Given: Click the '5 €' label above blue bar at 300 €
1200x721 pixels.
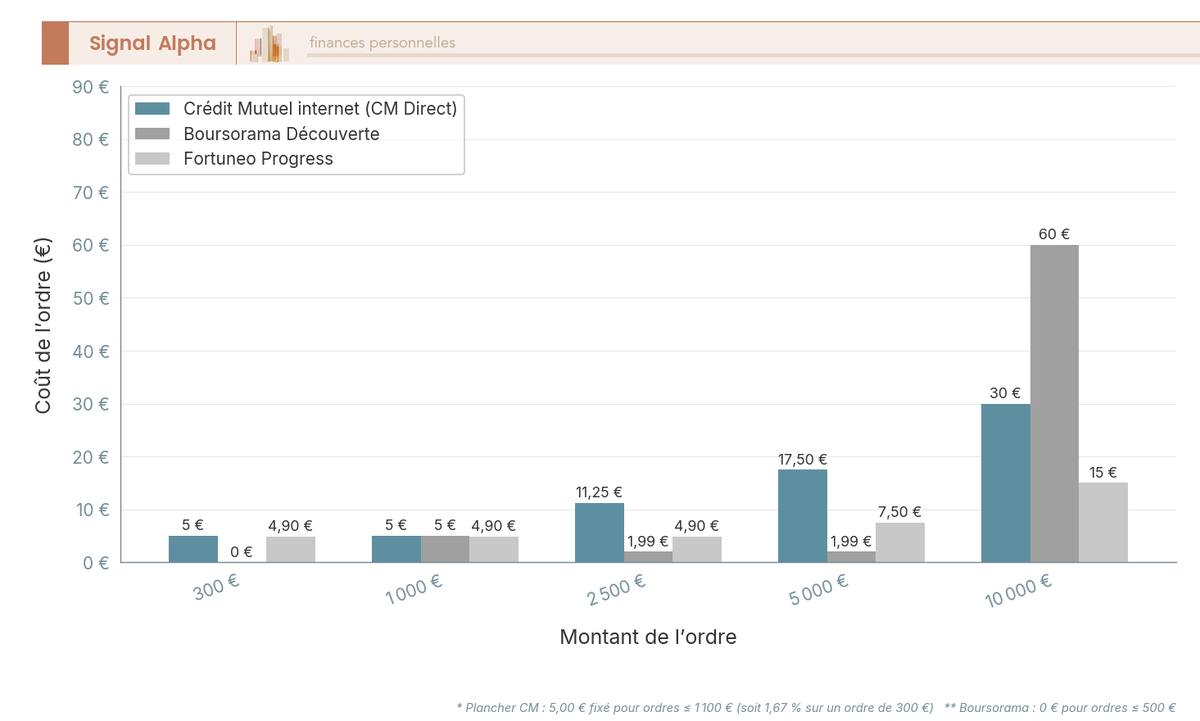Looking at the screenshot, I should pos(193,525).
